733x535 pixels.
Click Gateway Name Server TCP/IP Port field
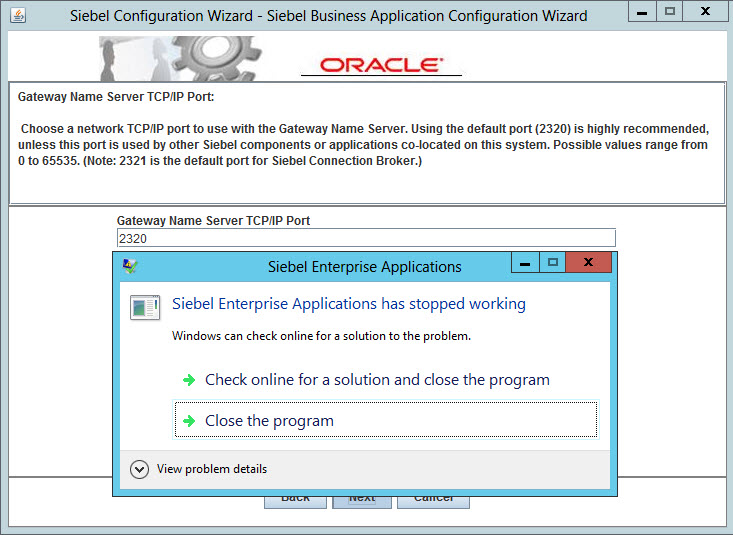click(x=366, y=238)
